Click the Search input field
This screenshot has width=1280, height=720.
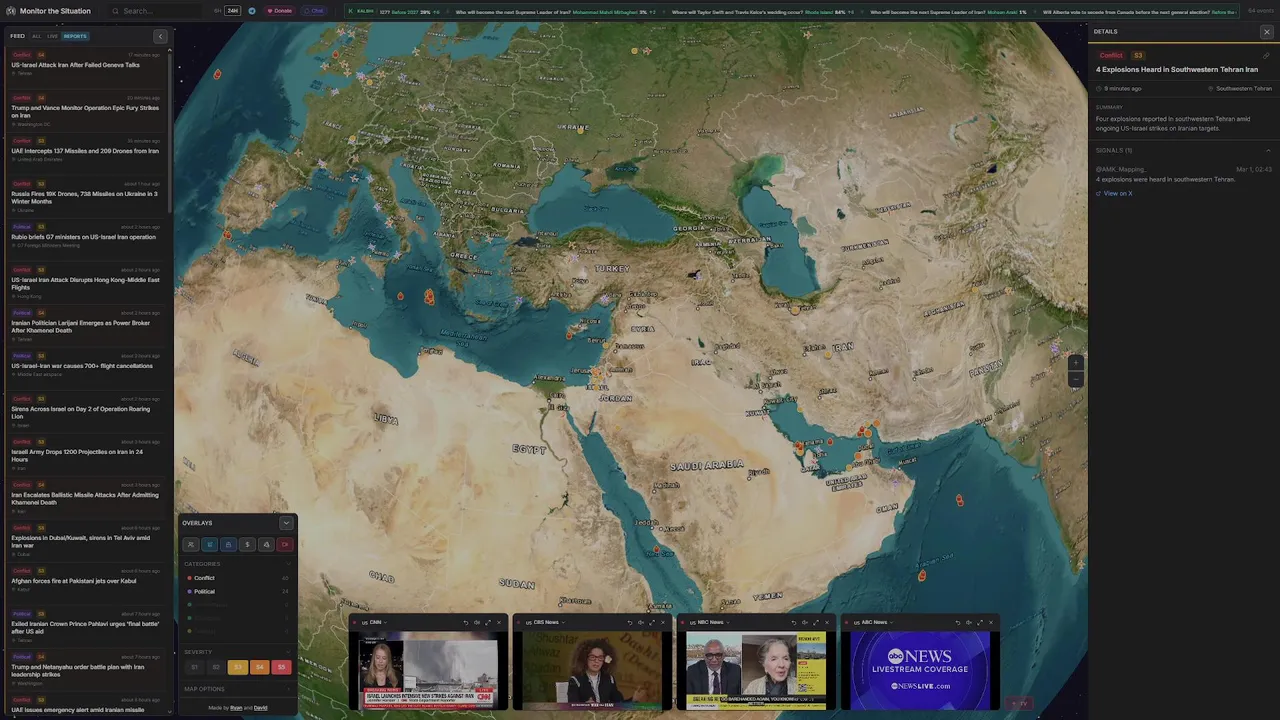(x=155, y=11)
